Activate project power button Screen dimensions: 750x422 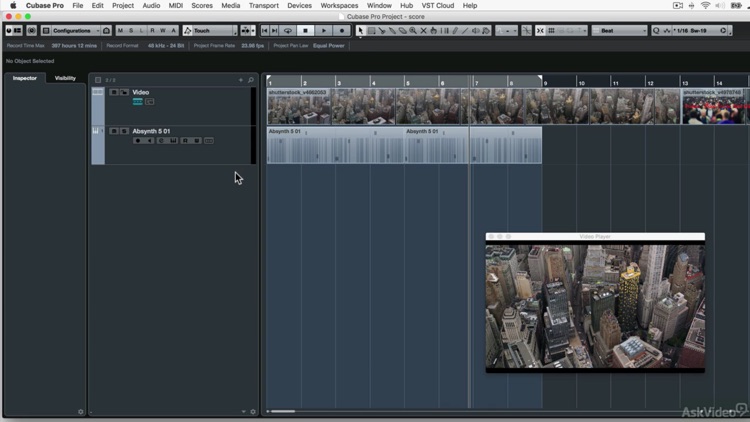tap(9, 31)
